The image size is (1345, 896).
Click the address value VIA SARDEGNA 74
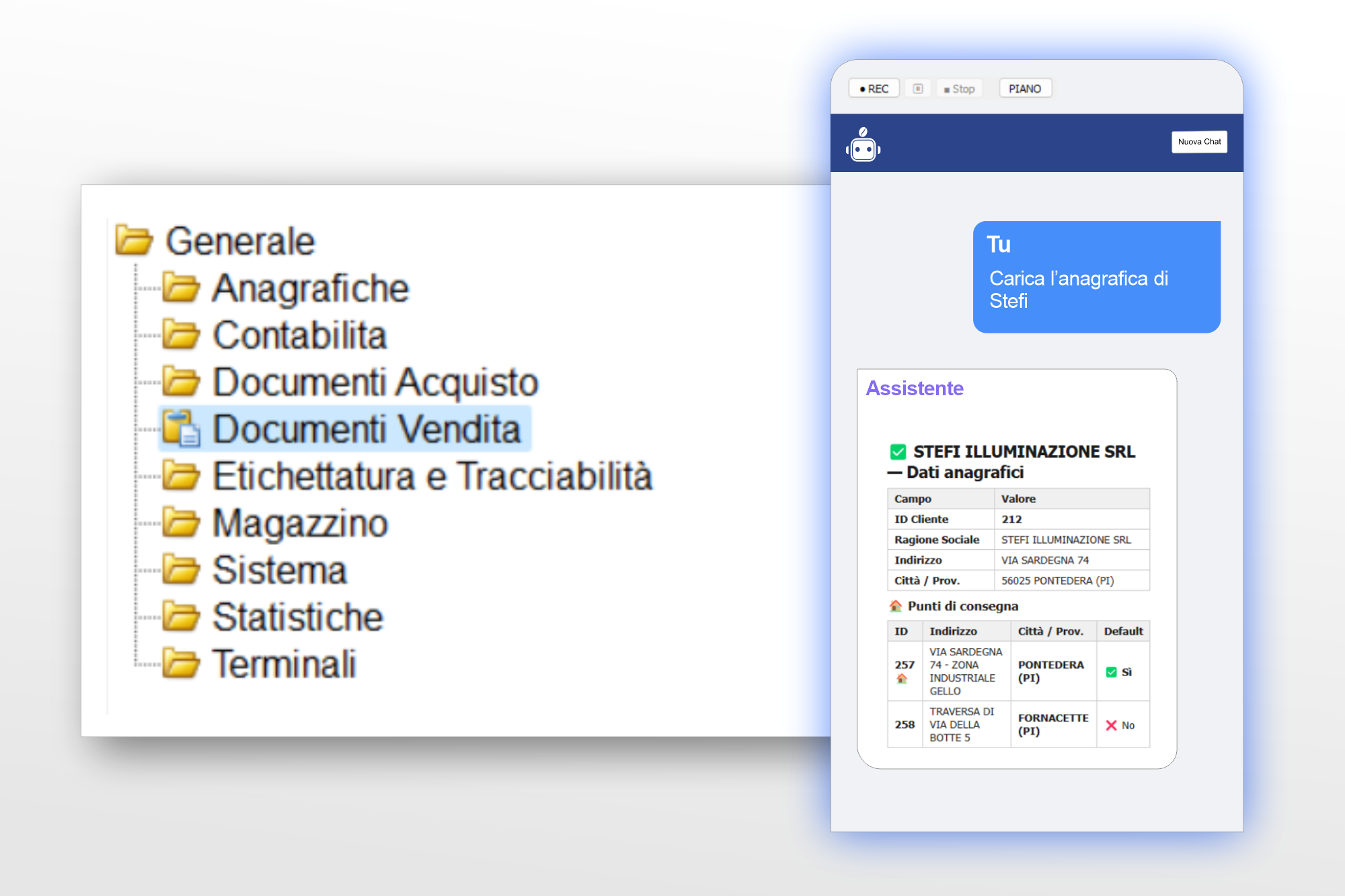(1045, 560)
